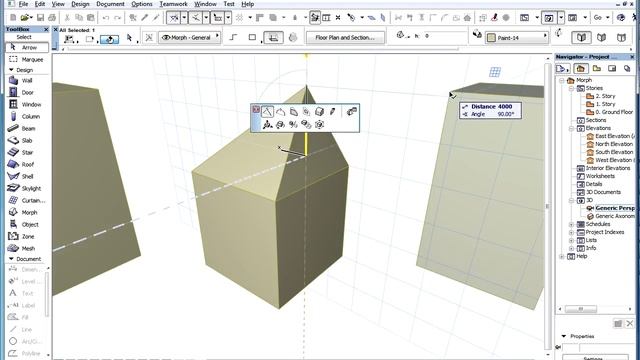The width and height of the screenshot is (640, 360).
Task: Click the white surface painter icon beside Paint-14
Action: click(477, 34)
